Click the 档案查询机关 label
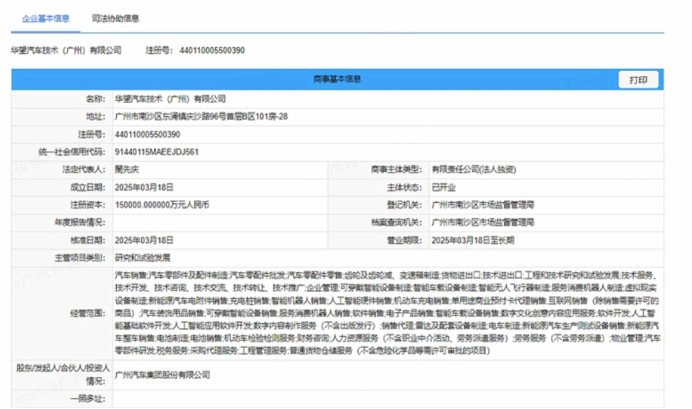Image resolution: width=692 pixels, height=409 pixels. click(x=396, y=222)
